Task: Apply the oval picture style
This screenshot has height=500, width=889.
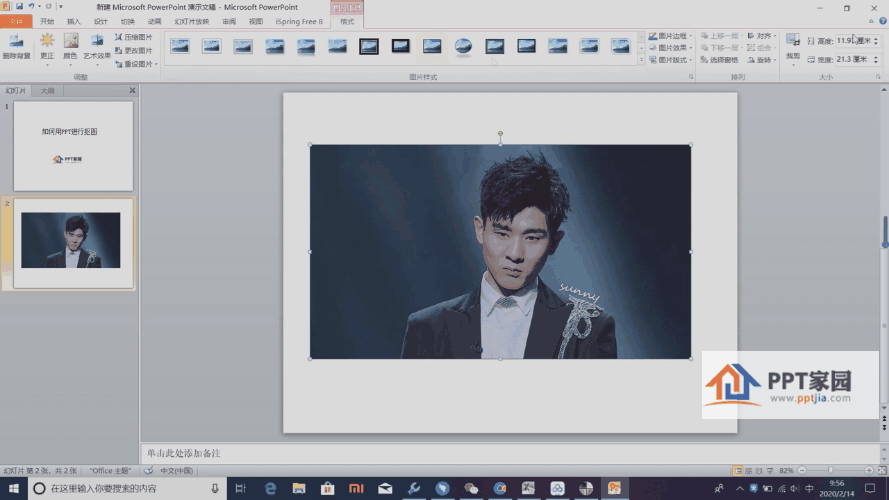Action: [463, 46]
